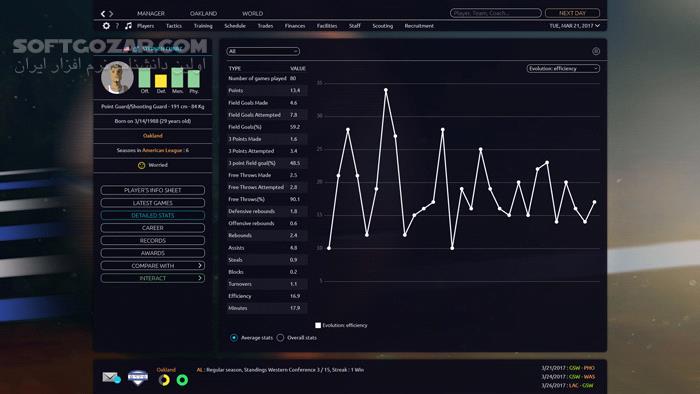Click the Oakland team shield logo
The width and height of the screenshot is (700, 394).
point(138,378)
